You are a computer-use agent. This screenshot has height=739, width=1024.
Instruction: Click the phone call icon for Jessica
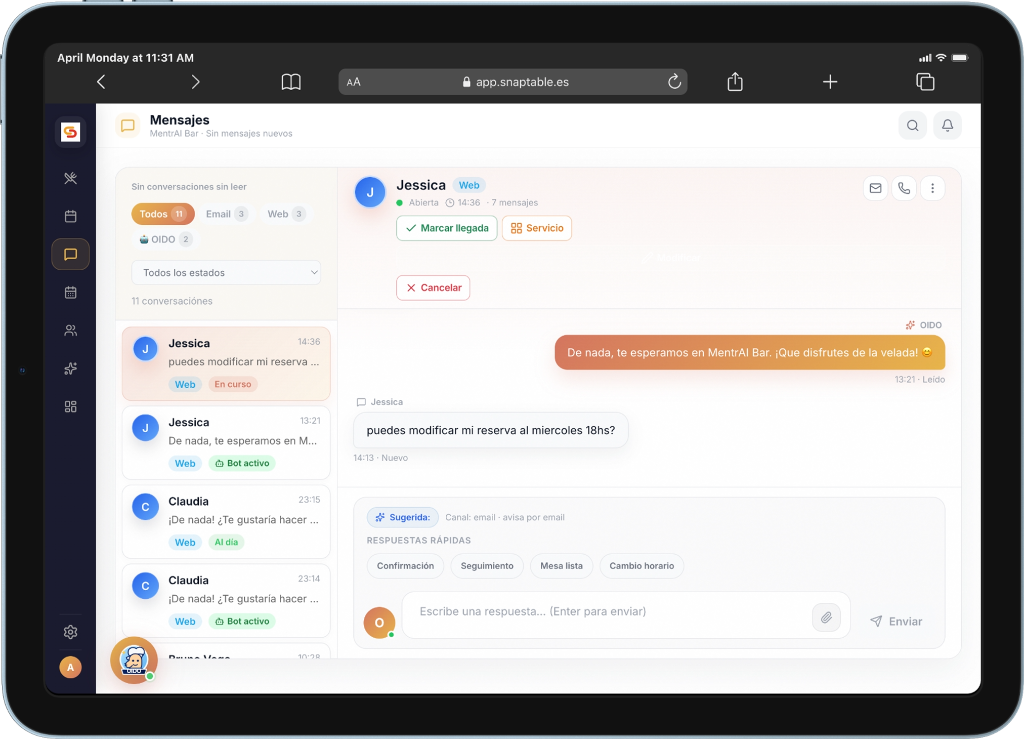tap(904, 188)
